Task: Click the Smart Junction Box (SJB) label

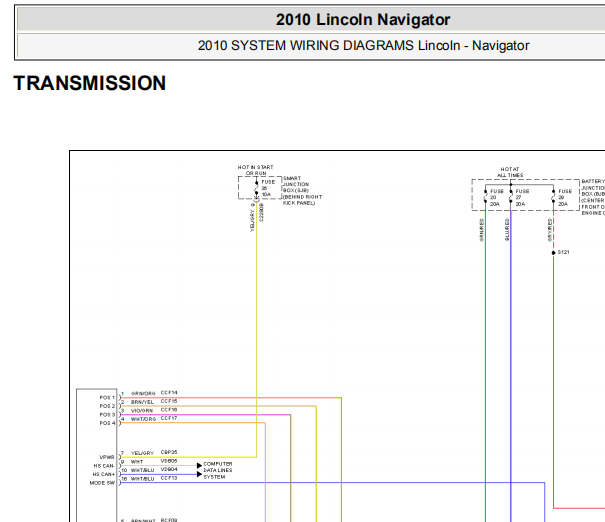Action: coord(302,191)
